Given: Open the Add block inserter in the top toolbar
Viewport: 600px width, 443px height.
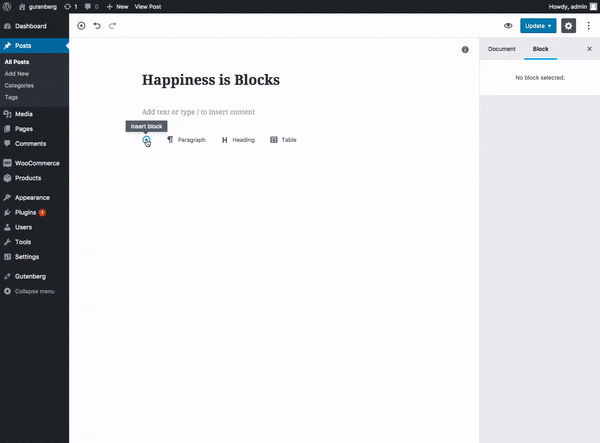Looking at the screenshot, I should click(x=81, y=25).
